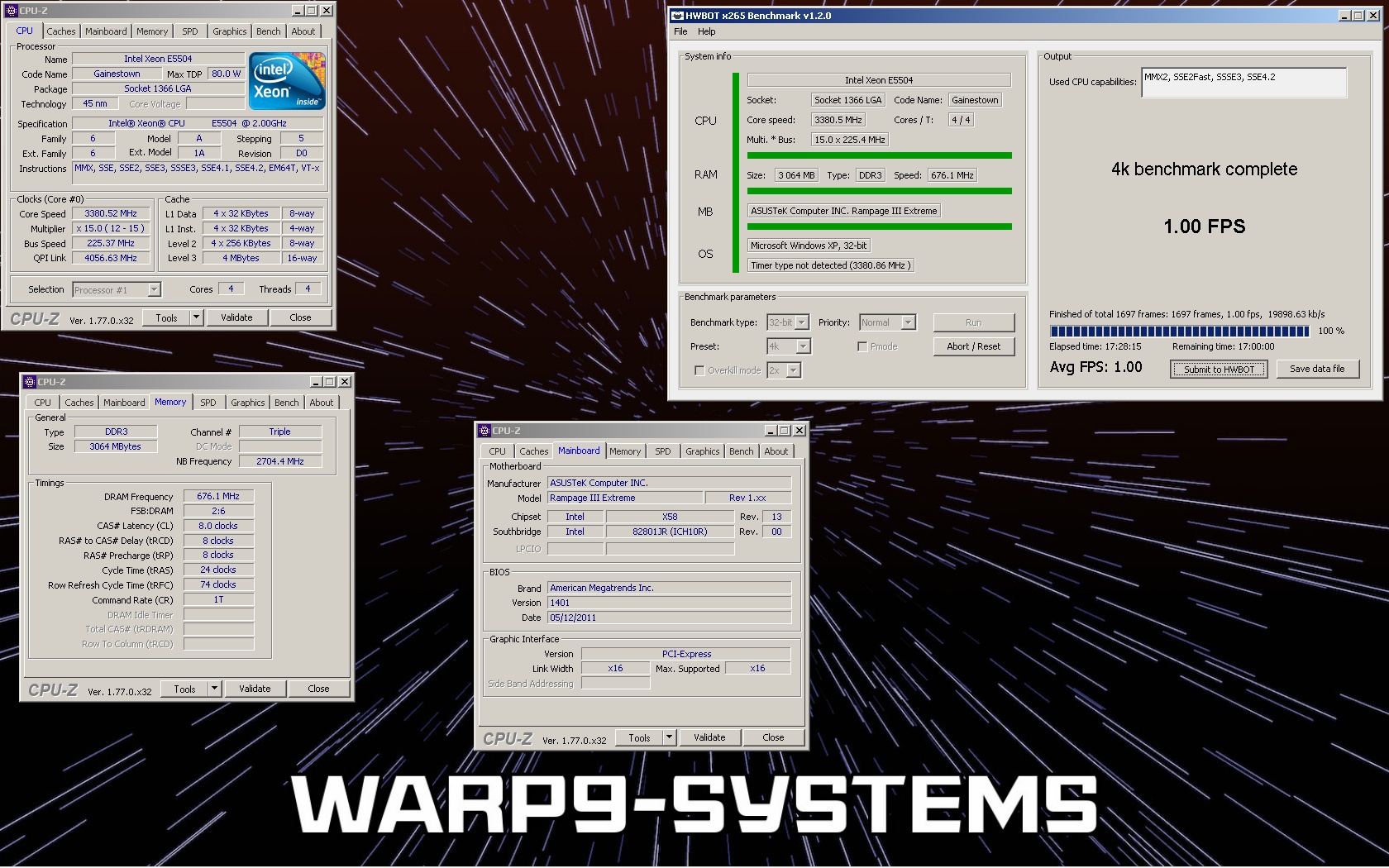Open About tab in top-left CPU-Z window

[303, 31]
